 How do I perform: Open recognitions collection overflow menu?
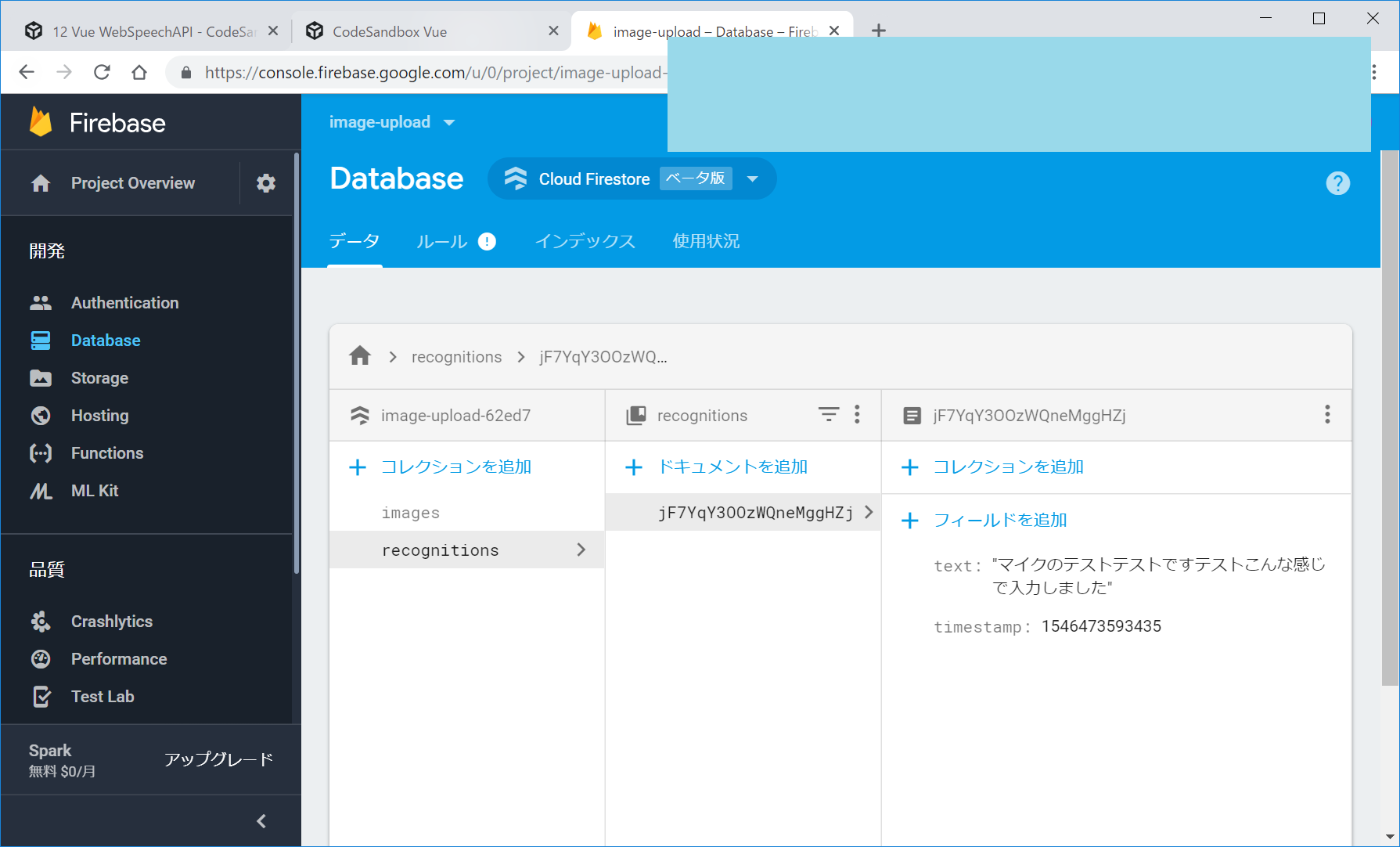tap(858, 414)
